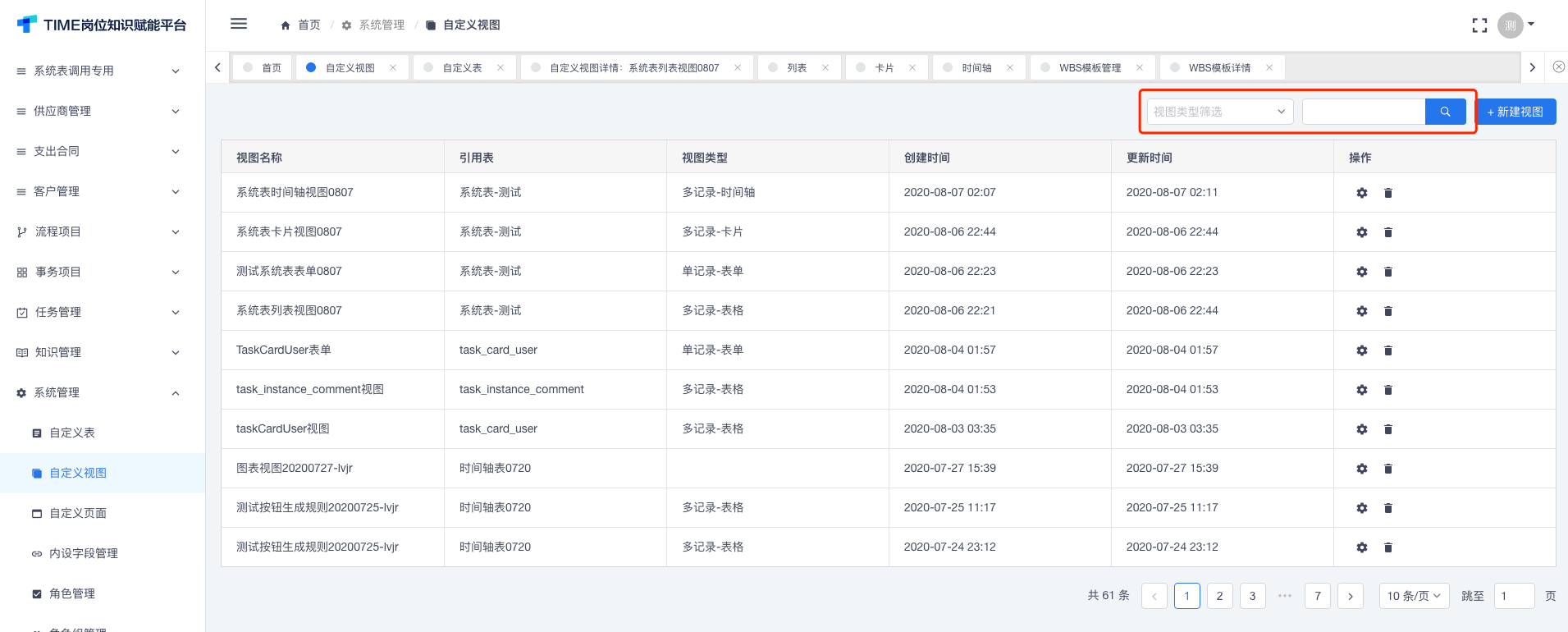Viewport: 1568px width, 632px height.
Task: Expand the 任务管理 menu
Action: pyautogui.click(x=102, y=312)
